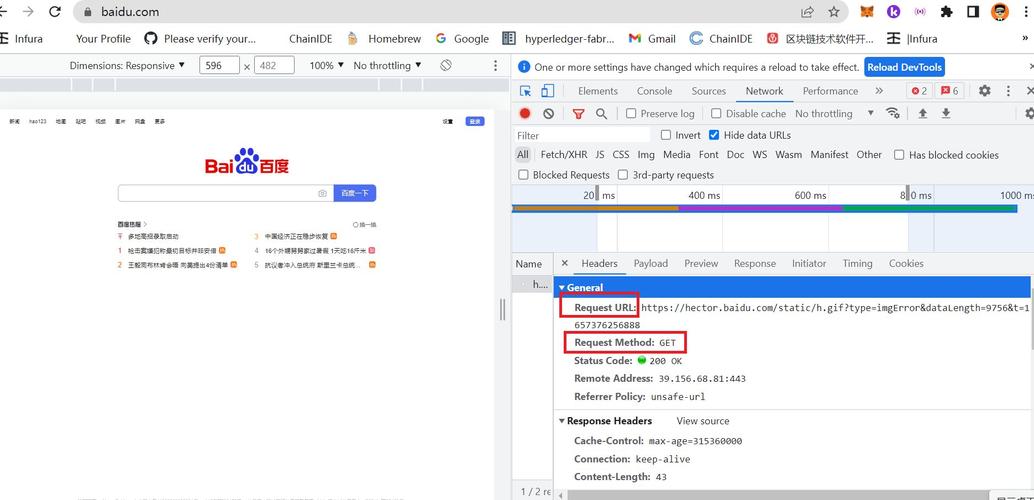
Task: Click the Baidu search submit button
Action: point(355,193)
